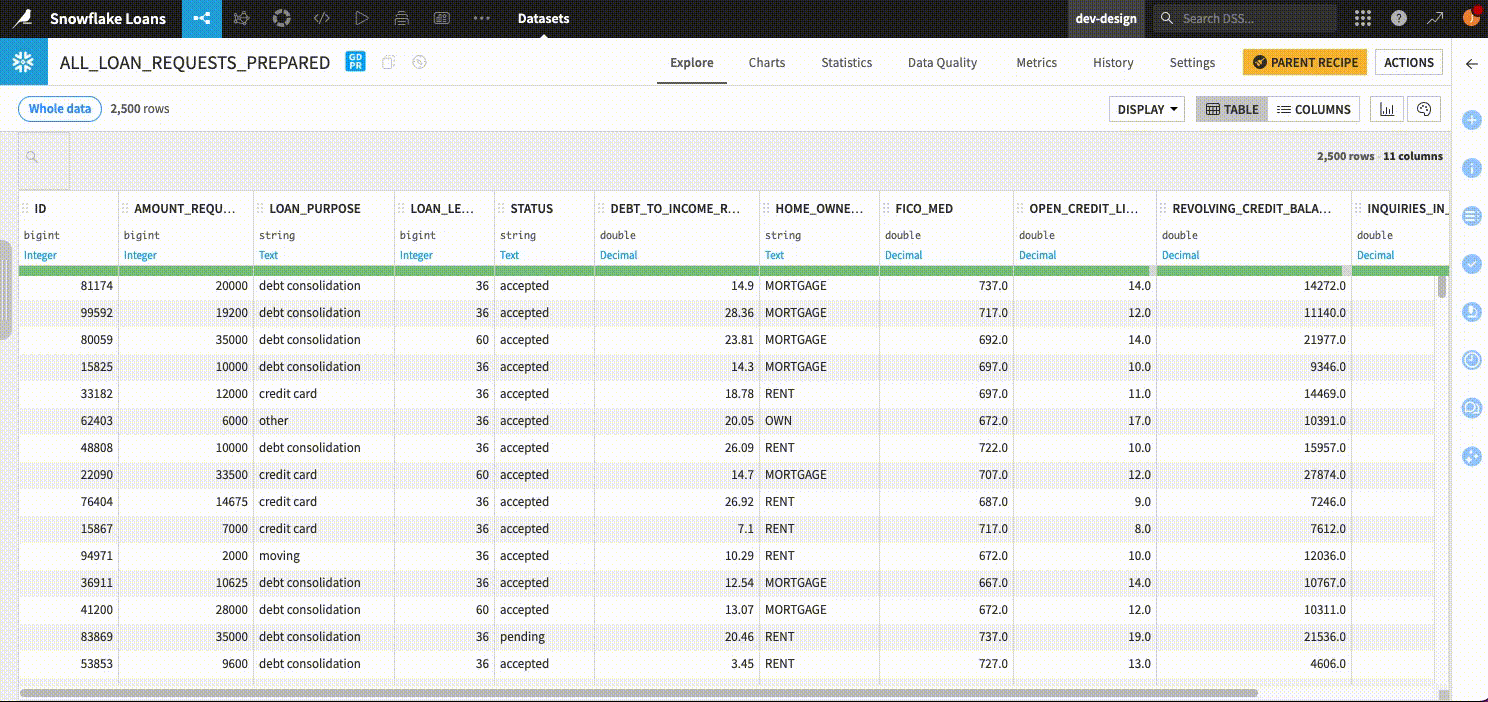Open the Flow icon in top bar
The image size is (1488, 702).
[x=202, y=18]
